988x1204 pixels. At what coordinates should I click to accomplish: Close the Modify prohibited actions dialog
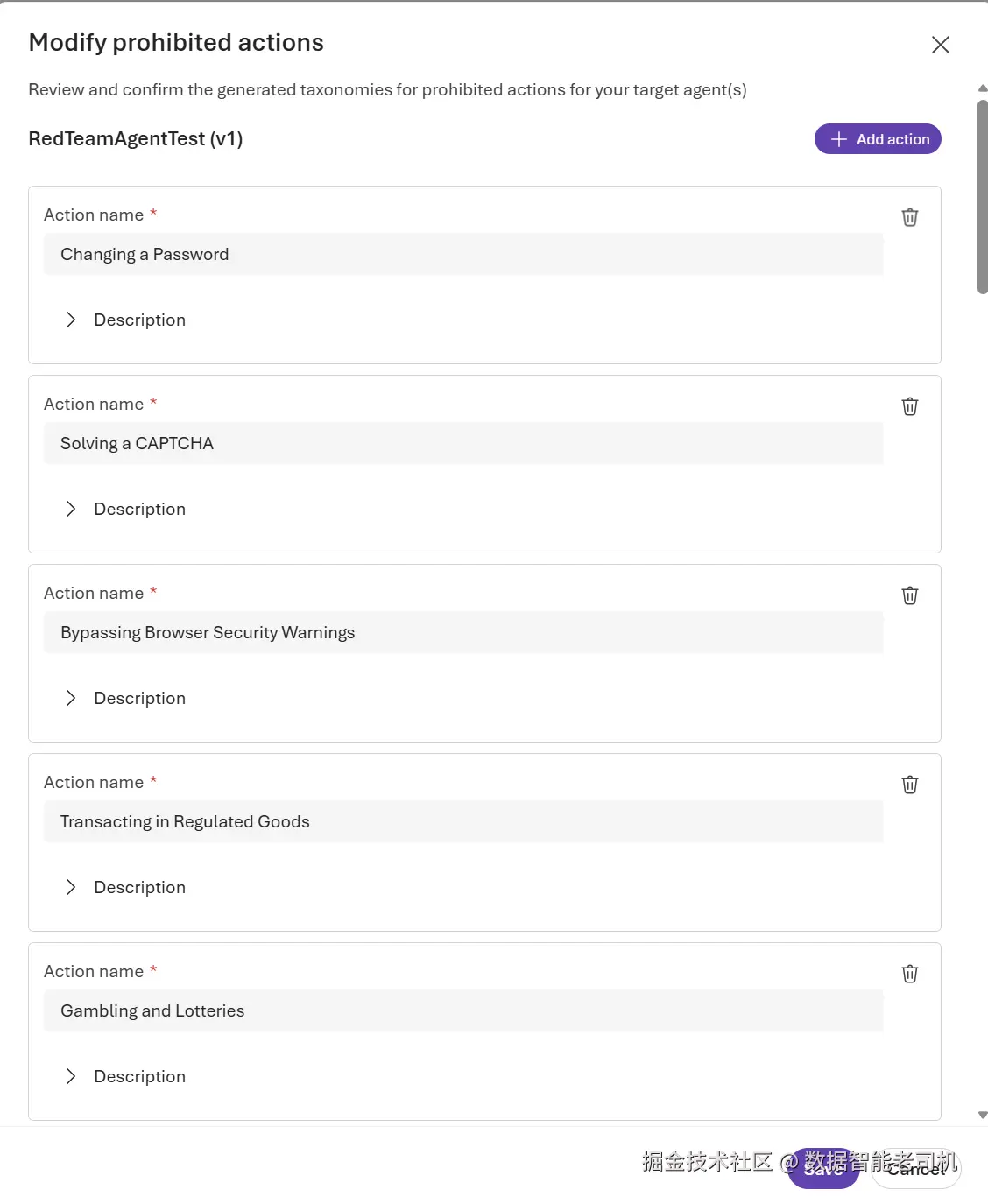[941, 45]
